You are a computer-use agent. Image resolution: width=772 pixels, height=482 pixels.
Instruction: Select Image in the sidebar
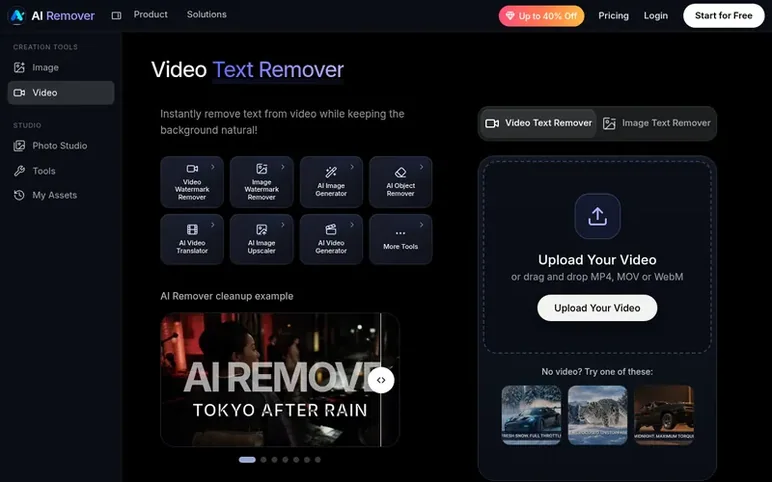[61, 67]
